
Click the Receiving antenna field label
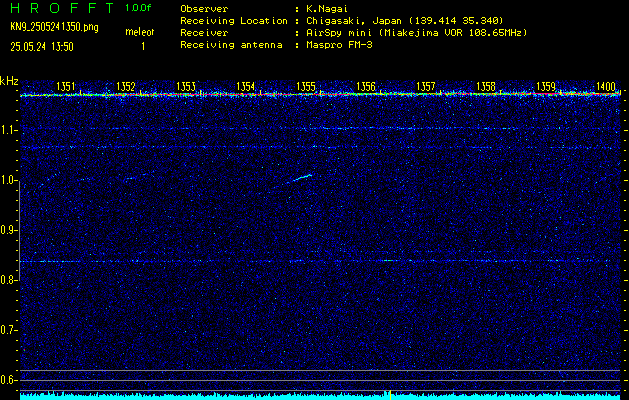(231, 45)
